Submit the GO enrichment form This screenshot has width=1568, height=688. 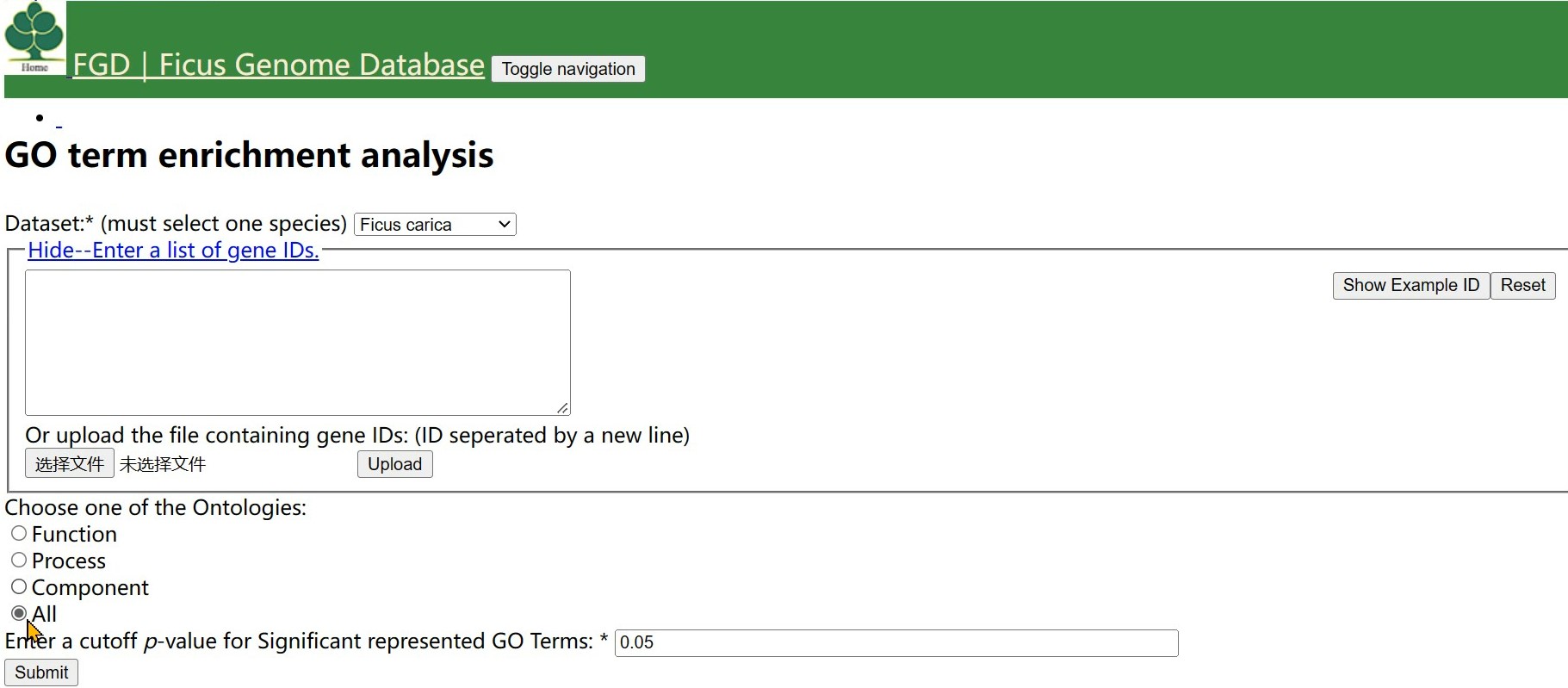(41, 673)
